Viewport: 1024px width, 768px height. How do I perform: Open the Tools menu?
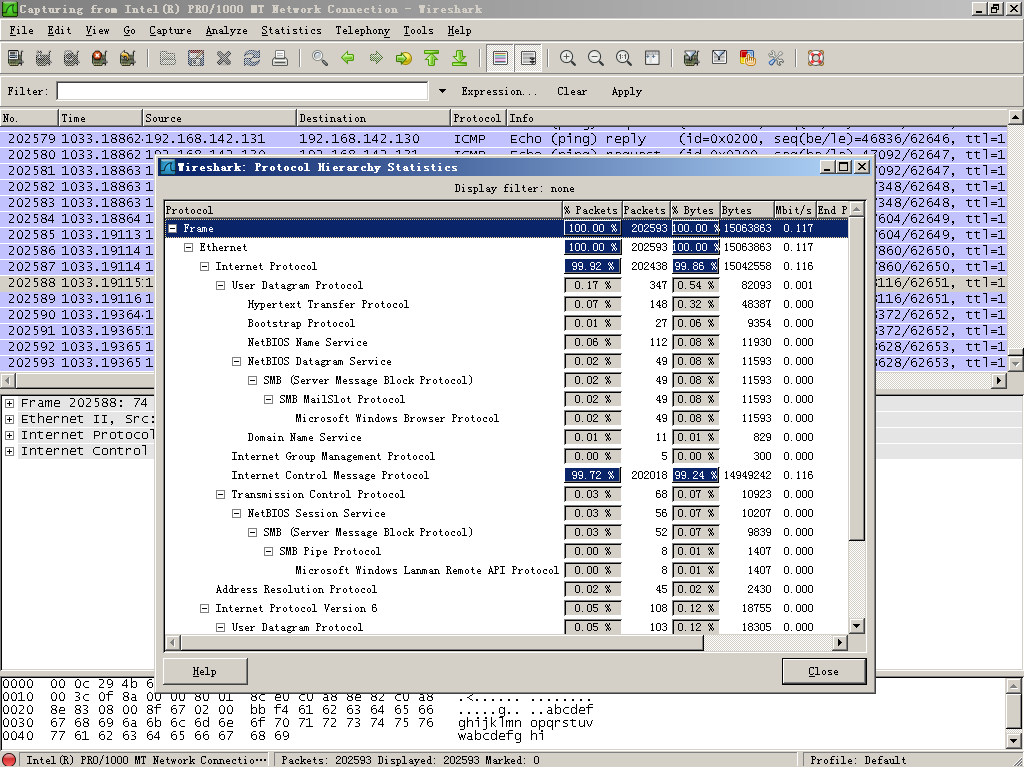[x=418, y=31]
